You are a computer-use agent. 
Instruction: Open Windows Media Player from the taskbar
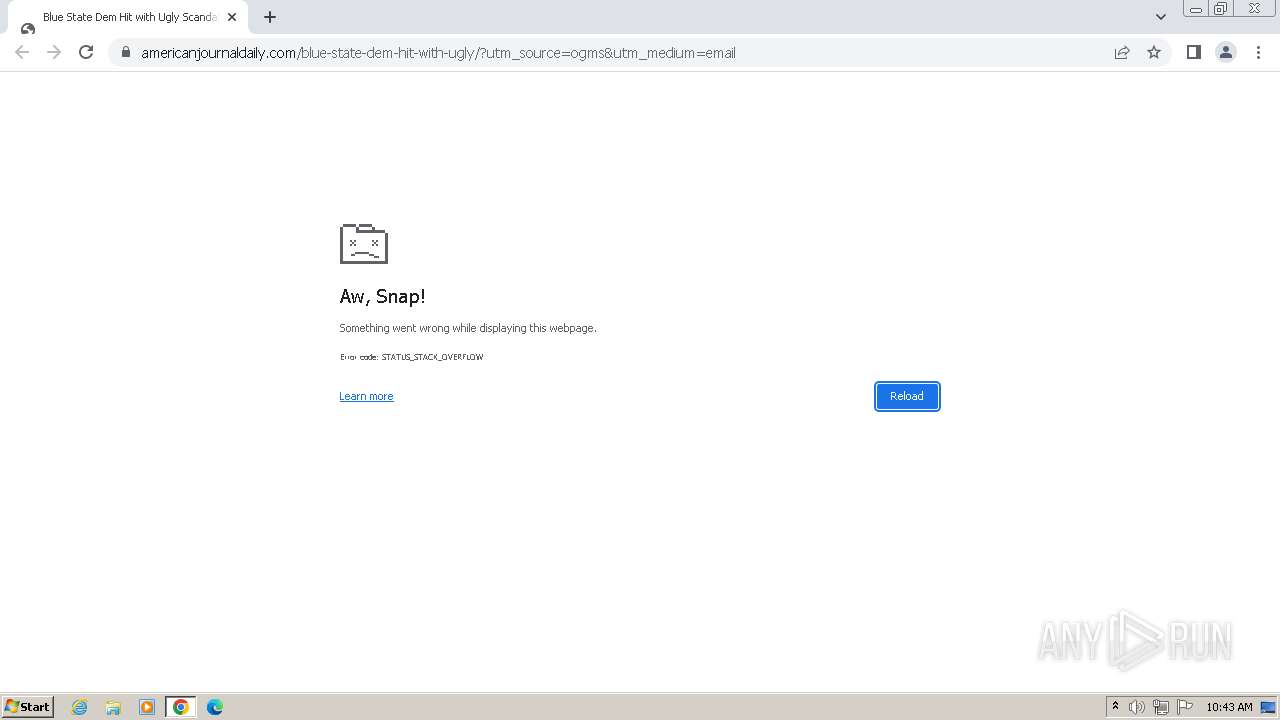click(147, 707)
